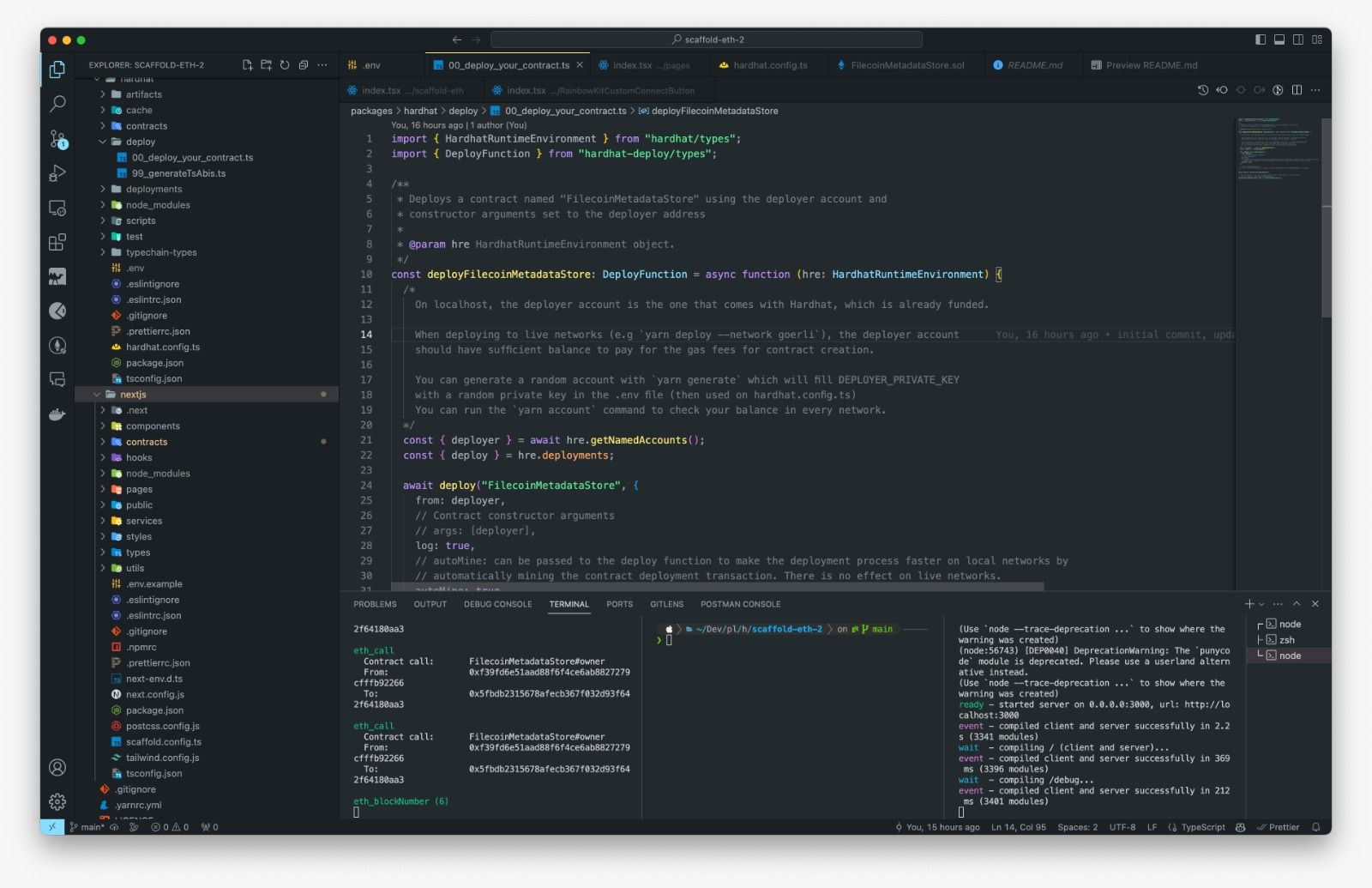Open Remote Explorer icon in activity bar
Screen dimensions: 1372x888
point(57,208)
